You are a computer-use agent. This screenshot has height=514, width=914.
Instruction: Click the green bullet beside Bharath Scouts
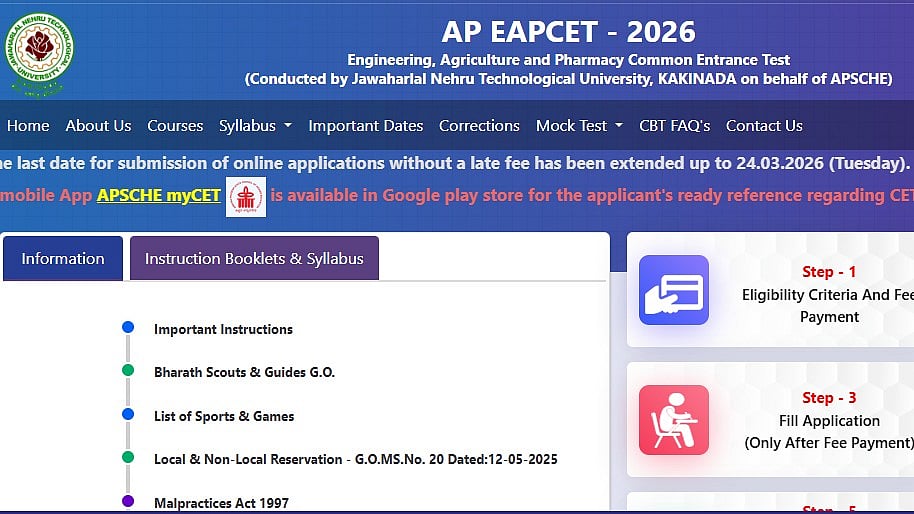click(128, 371)
